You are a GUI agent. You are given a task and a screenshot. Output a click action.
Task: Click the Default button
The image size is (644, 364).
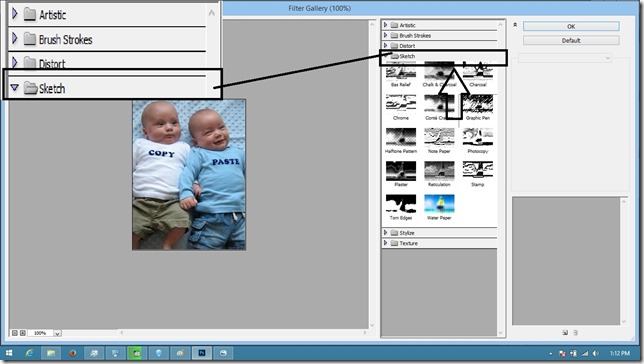coord(571,40)
